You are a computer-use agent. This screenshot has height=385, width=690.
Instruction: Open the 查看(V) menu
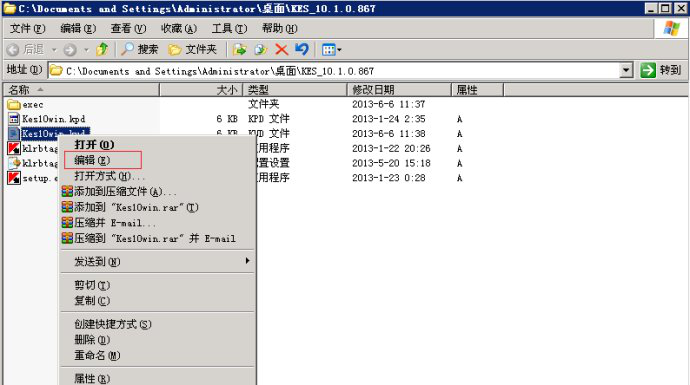[128, 29]
